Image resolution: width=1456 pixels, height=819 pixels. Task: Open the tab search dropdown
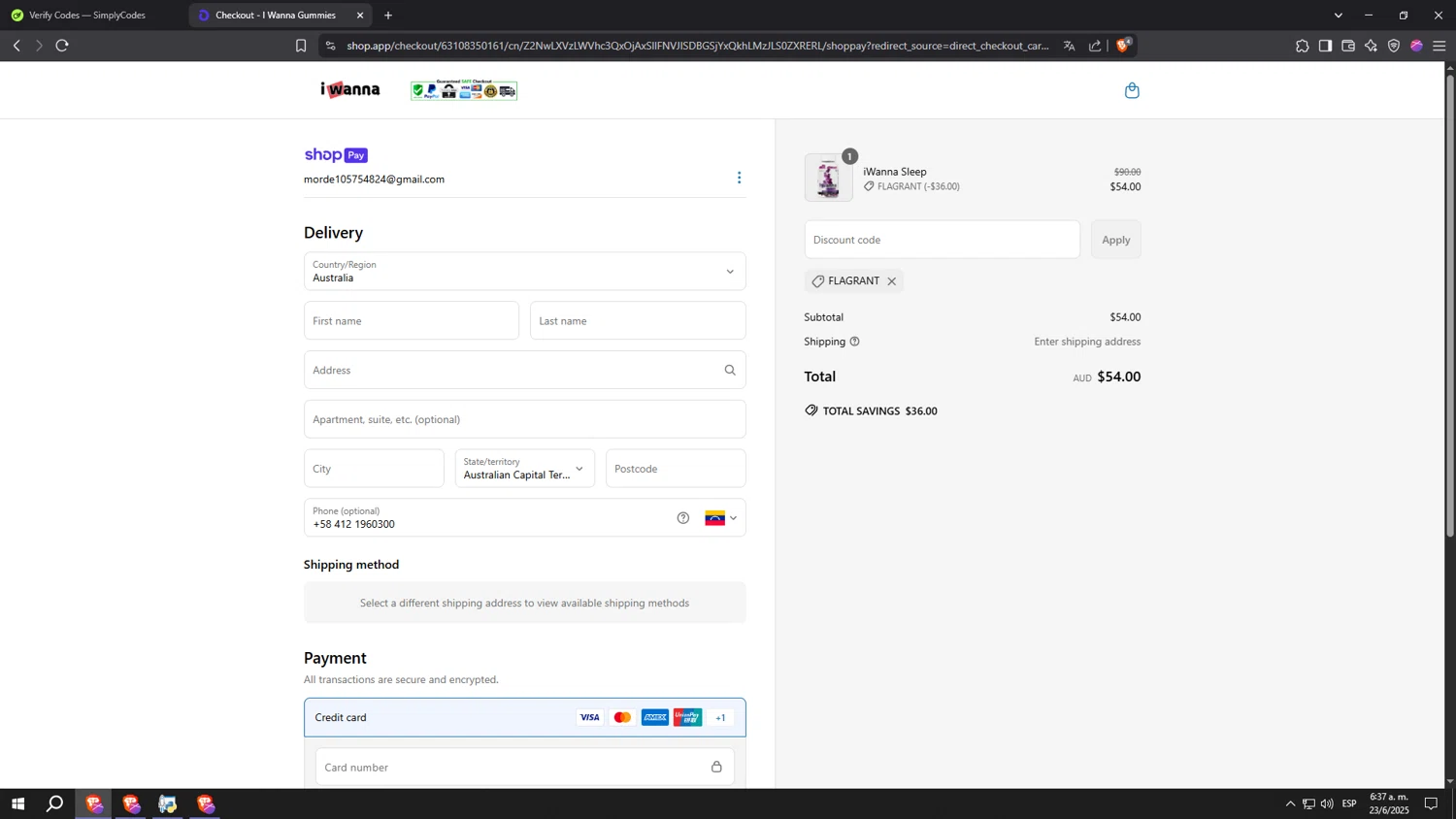coord(1338,16)
